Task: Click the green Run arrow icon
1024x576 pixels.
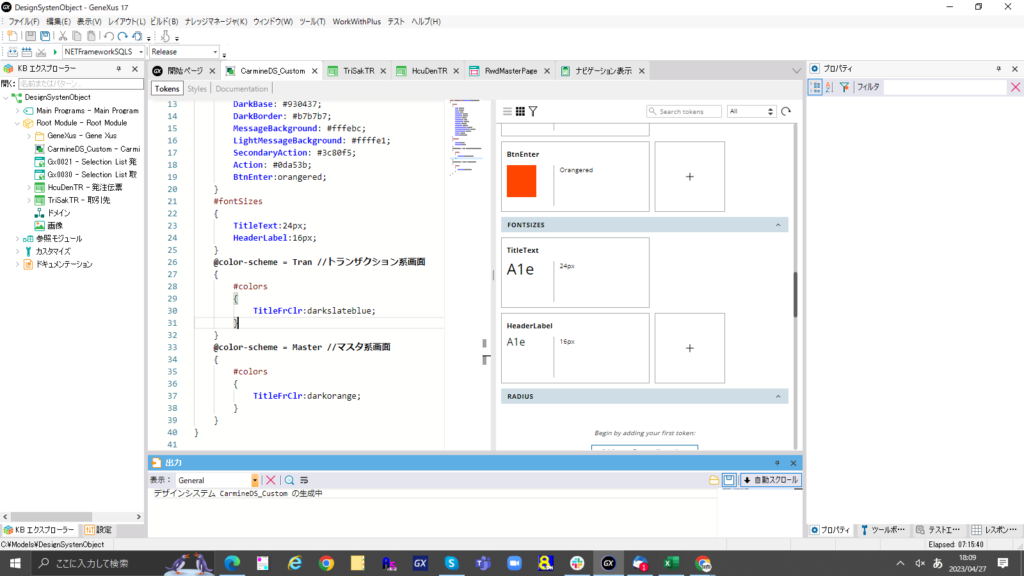Action: (x=55, y=52)
